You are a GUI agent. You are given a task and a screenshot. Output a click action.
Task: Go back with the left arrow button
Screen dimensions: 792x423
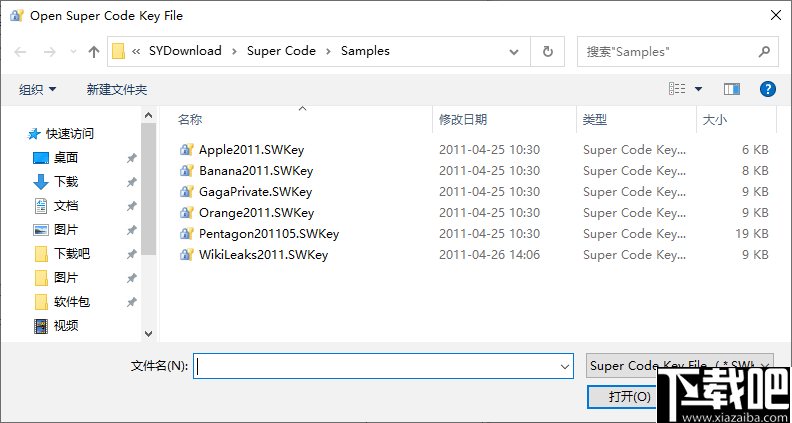[20, 52]
